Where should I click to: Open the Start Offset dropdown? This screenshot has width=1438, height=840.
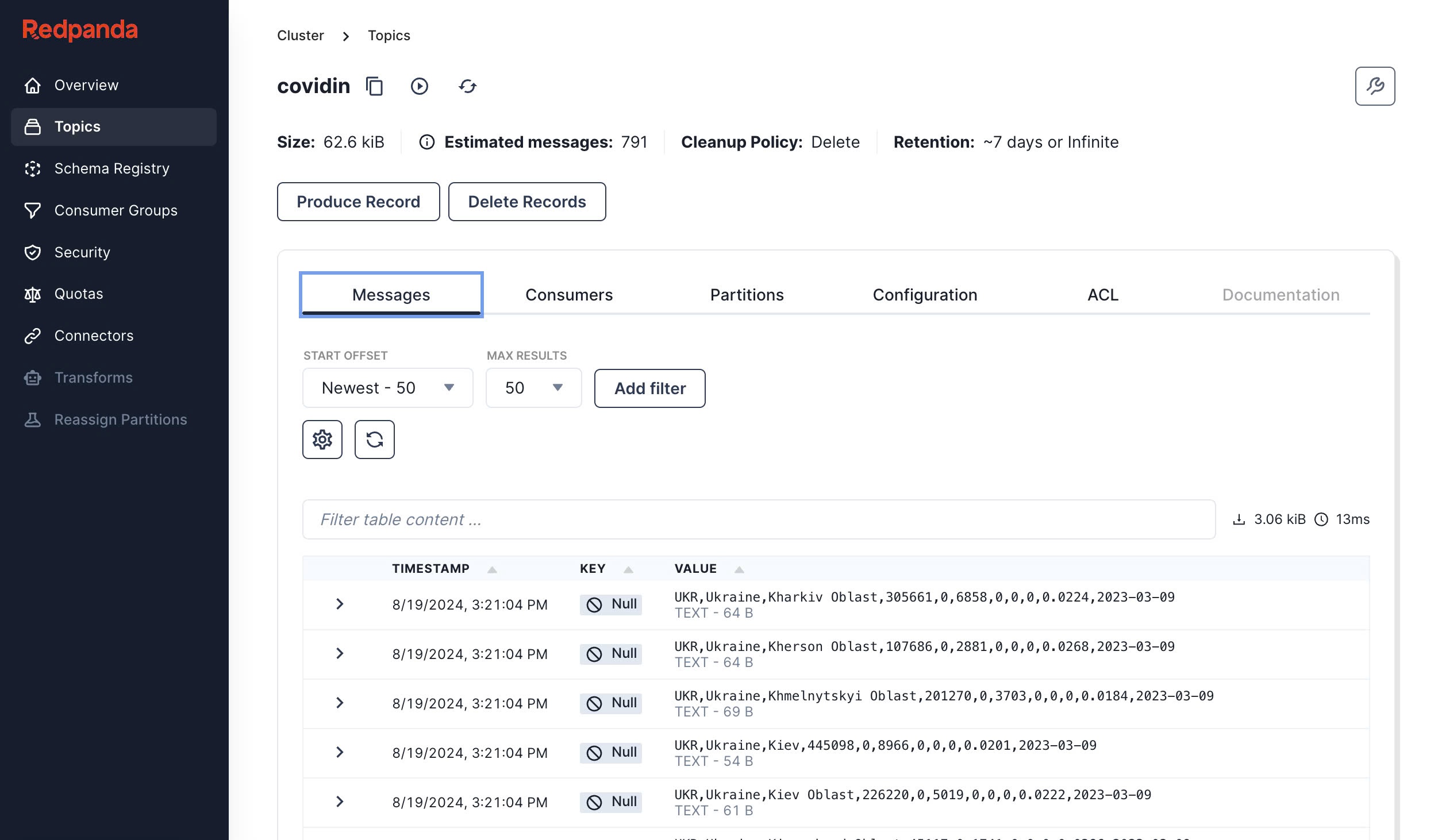pyautogui.click(x=388, y=388)
